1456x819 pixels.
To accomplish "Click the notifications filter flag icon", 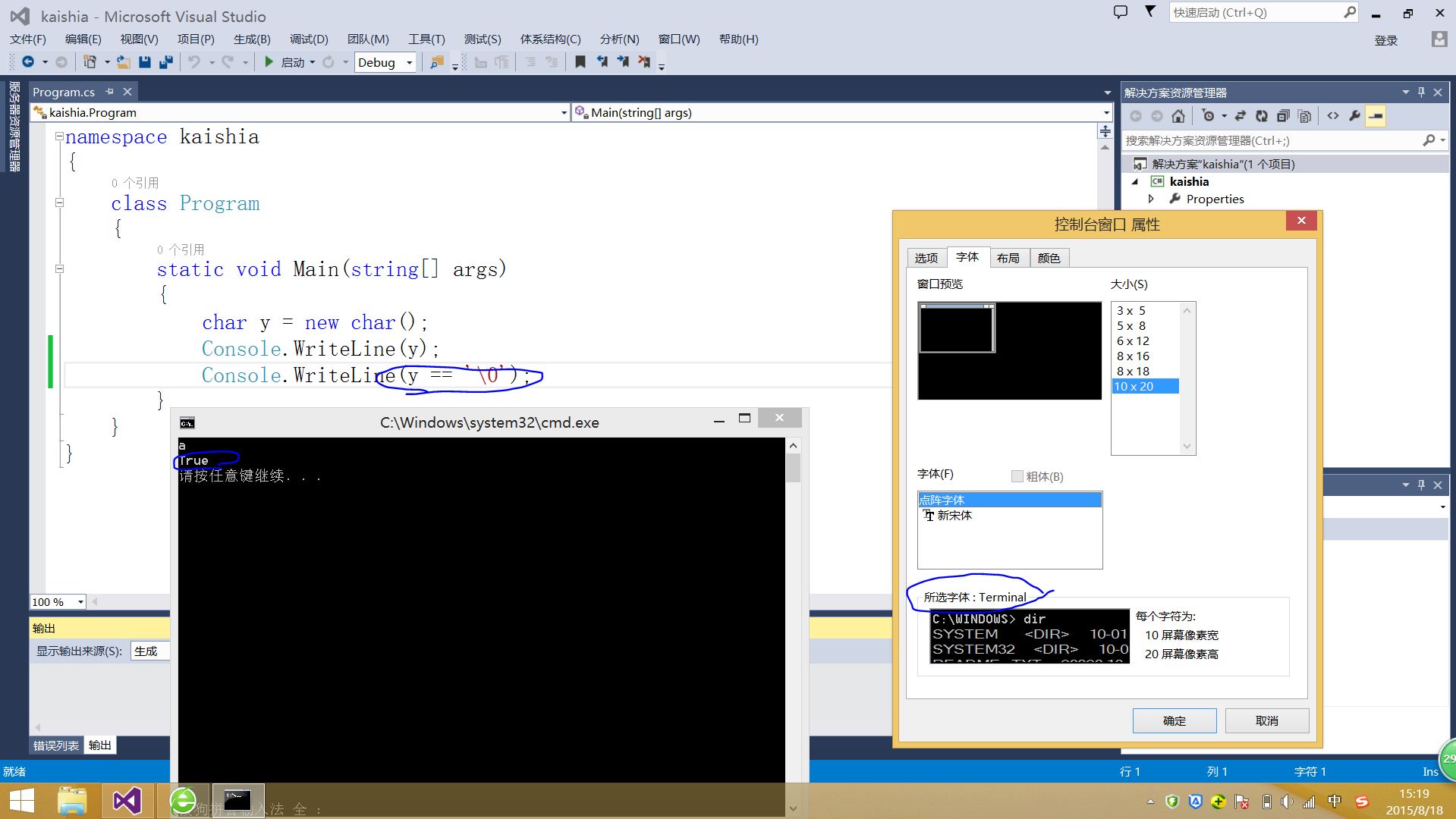I will [1150, 11].
